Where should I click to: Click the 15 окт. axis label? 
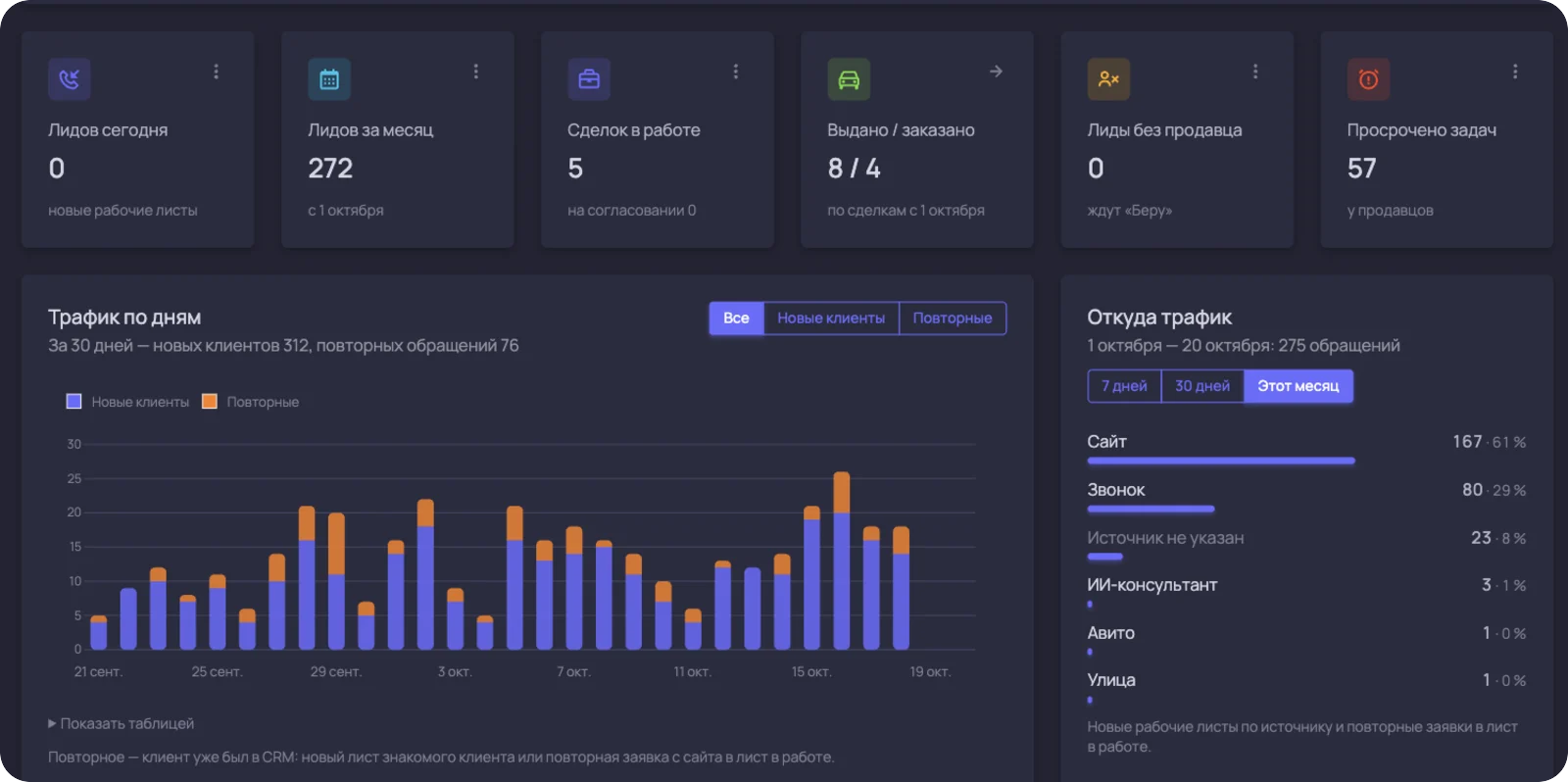pyautogui.click(x=811, y=672)
